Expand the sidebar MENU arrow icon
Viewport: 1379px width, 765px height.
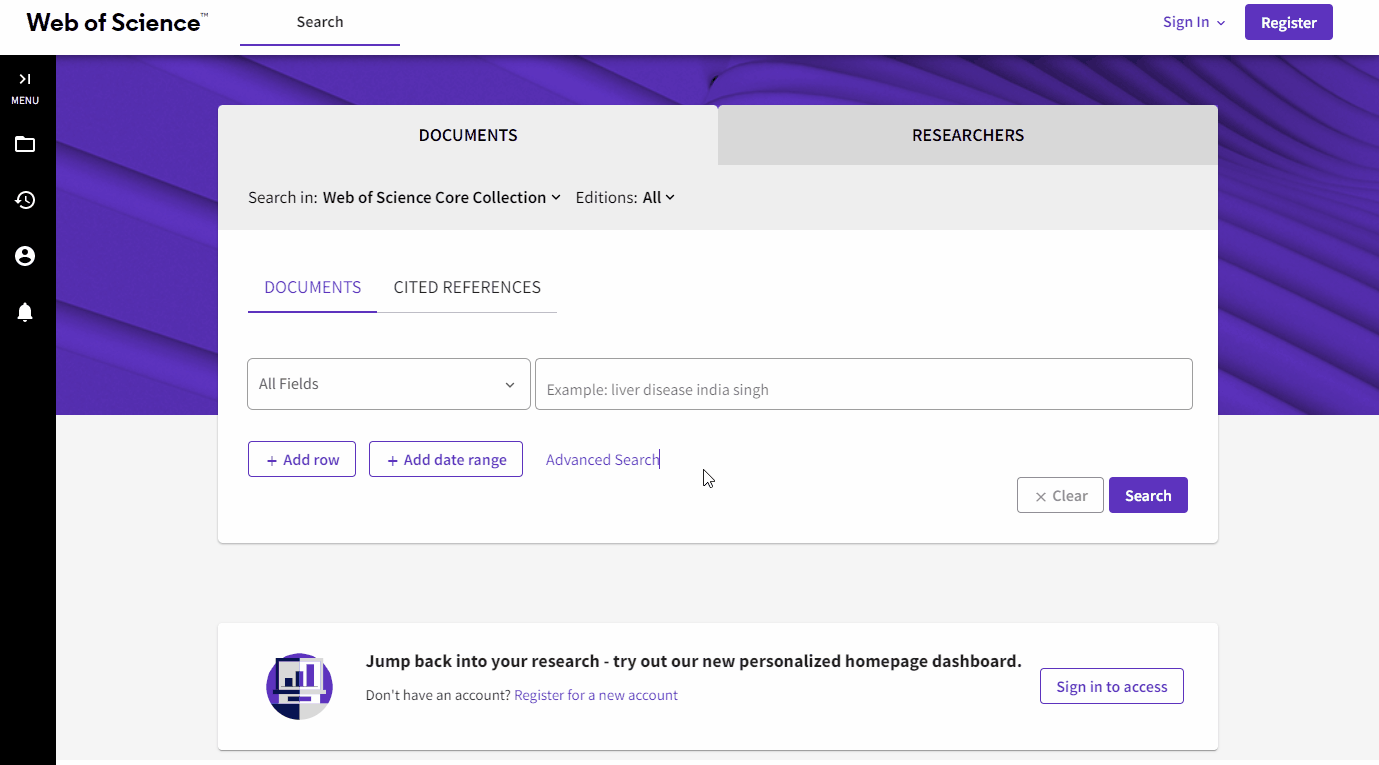(25, 79)
